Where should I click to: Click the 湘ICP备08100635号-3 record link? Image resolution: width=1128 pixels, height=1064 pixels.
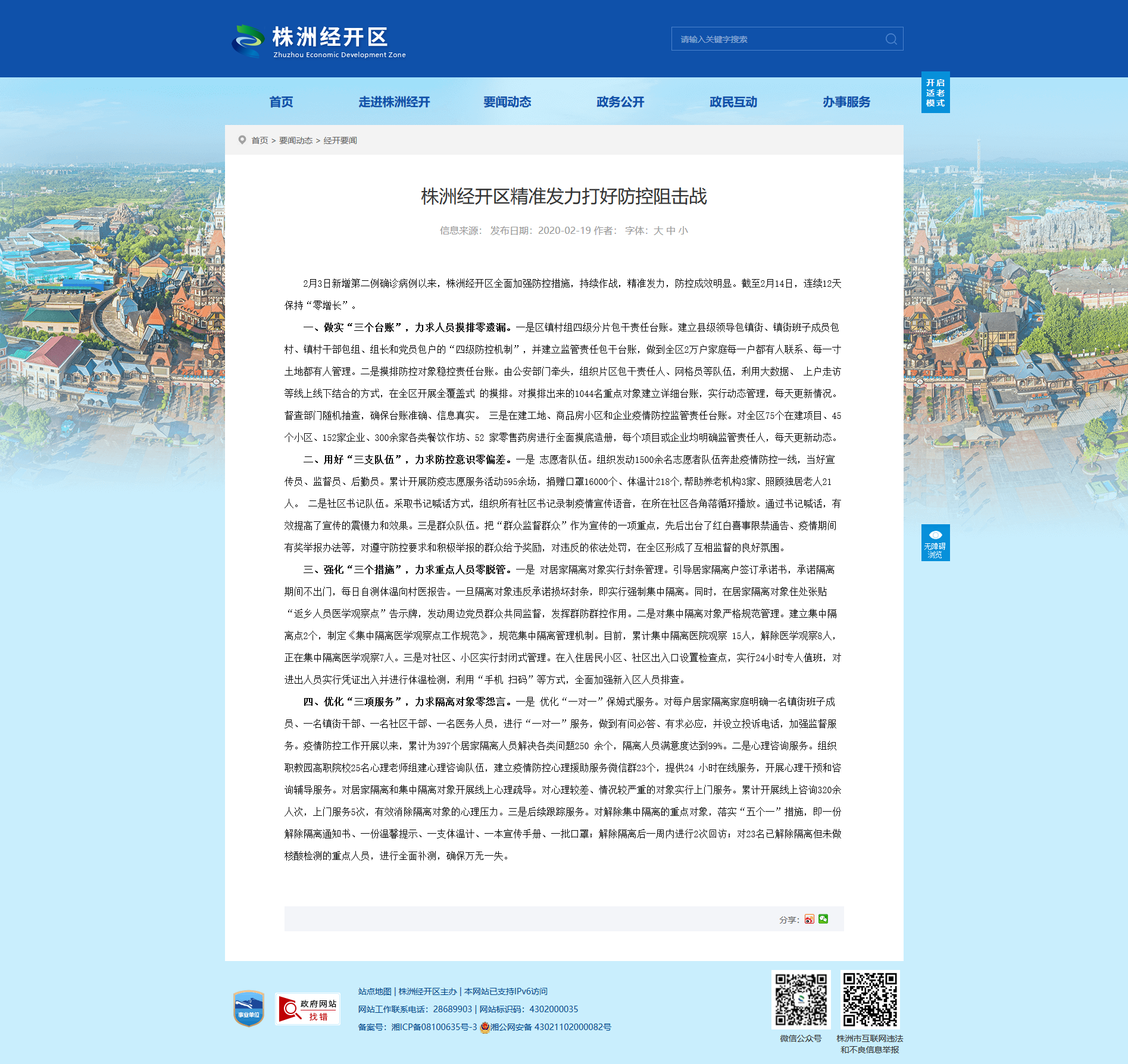pos(434,1027)
